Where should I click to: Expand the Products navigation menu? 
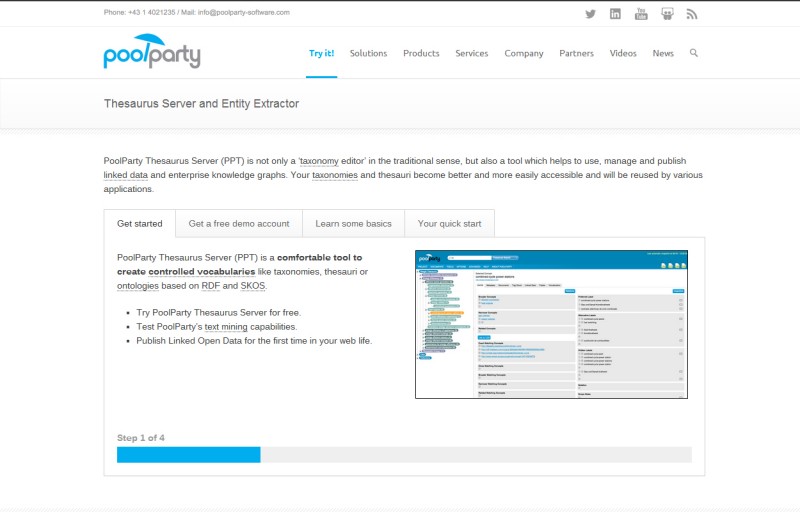[x=421, y=54]
